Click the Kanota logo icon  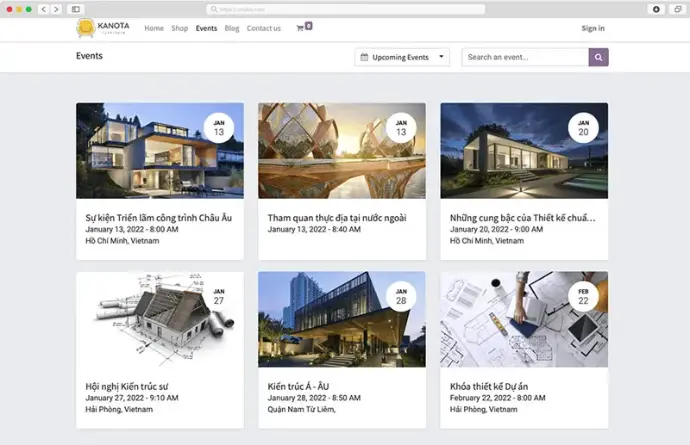coord(87,28)
